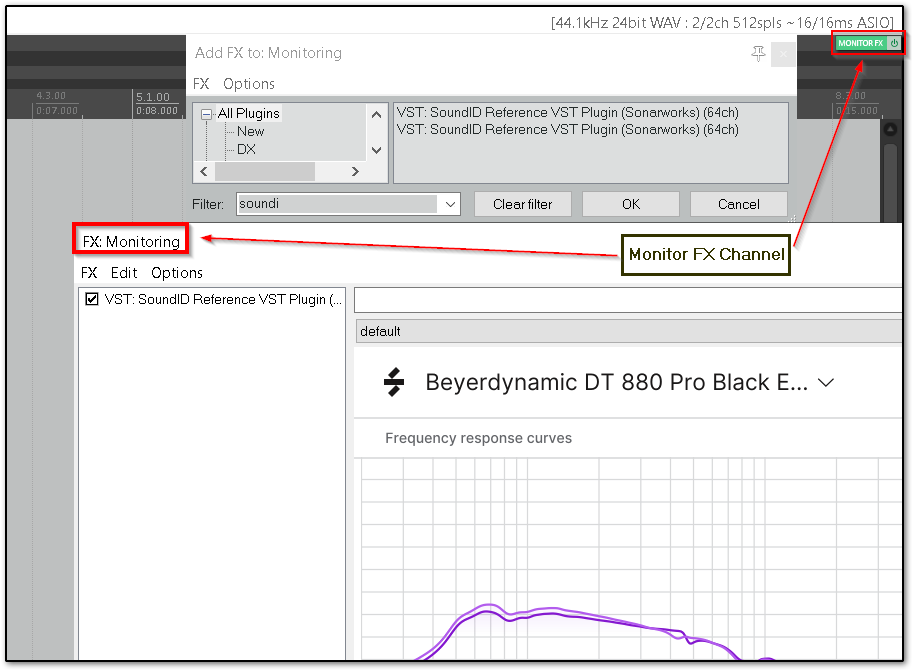
Task: Click the audio device status text showing 44.1kHz
Action: pyautogui.click(x=722, y=23)
